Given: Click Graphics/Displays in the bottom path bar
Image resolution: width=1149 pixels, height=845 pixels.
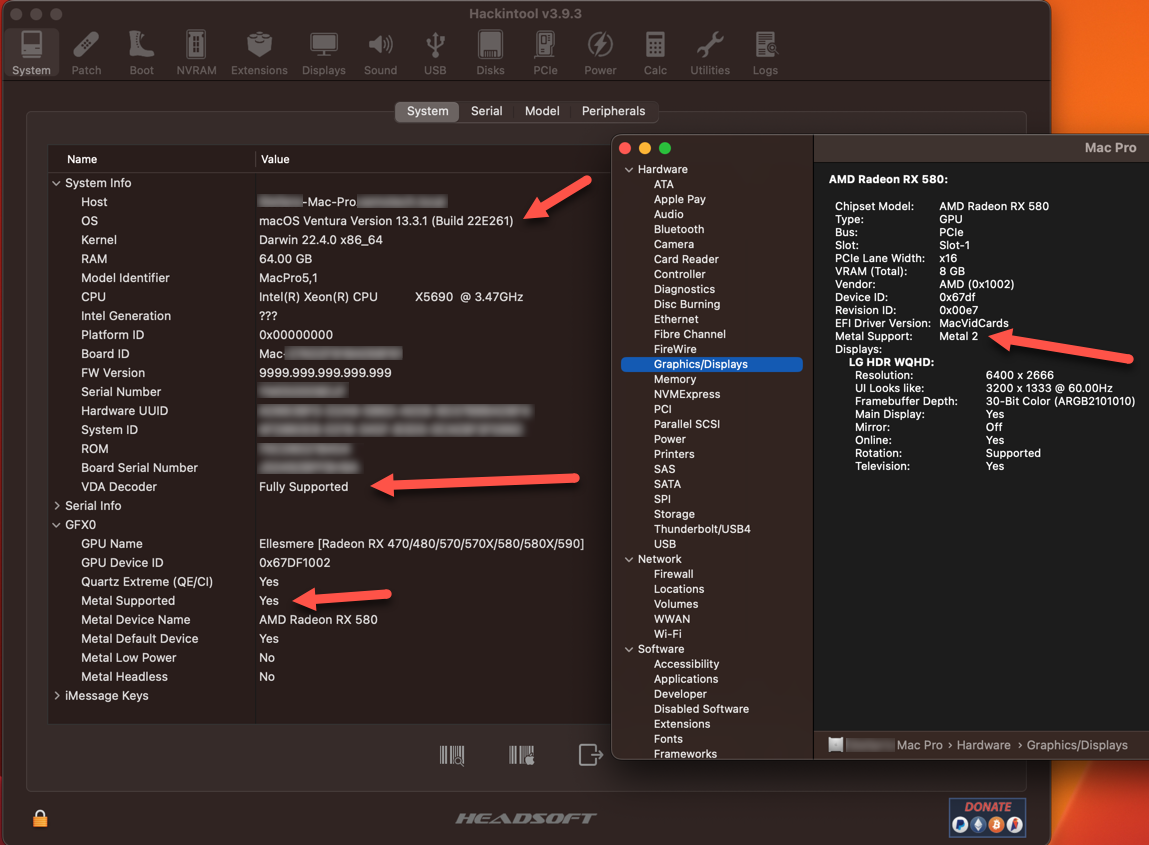Looking at the screenshot, I should point(1077,745).
